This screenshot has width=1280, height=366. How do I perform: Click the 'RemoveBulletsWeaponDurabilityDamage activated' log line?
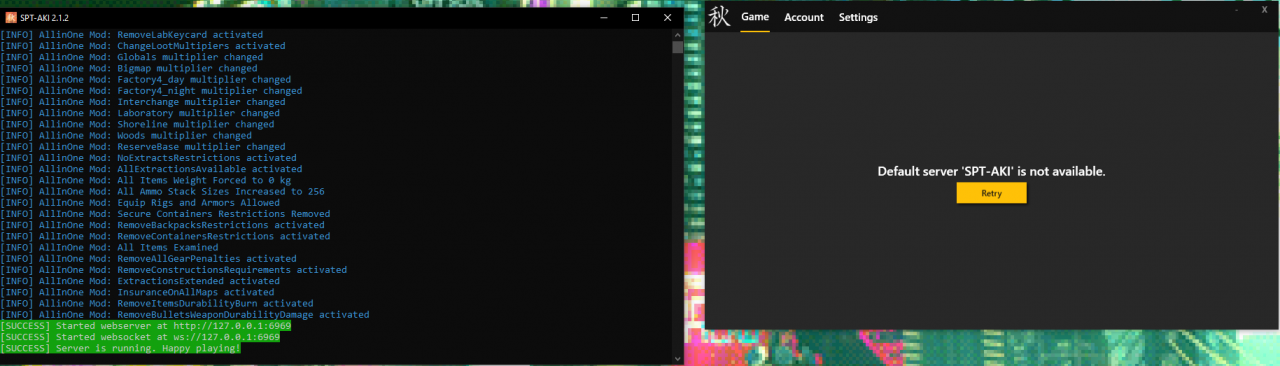185,314
